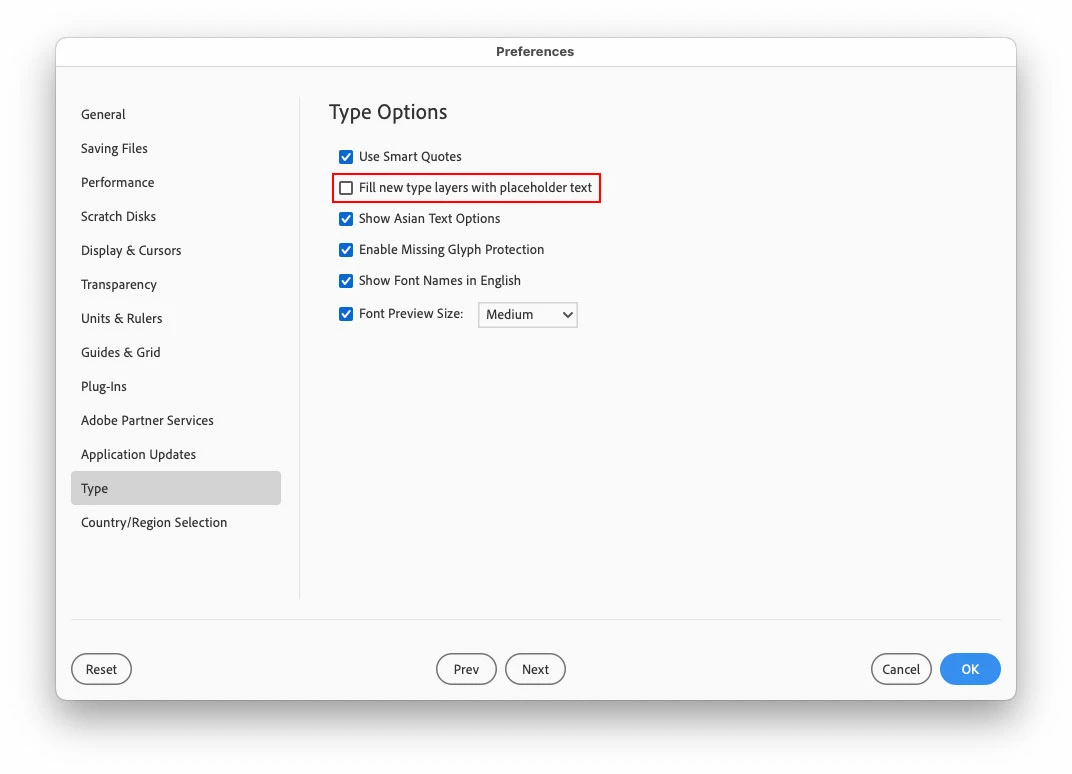Select the Plug-Ins category
The image size is (1072, 774).
(x=104, y=386)
